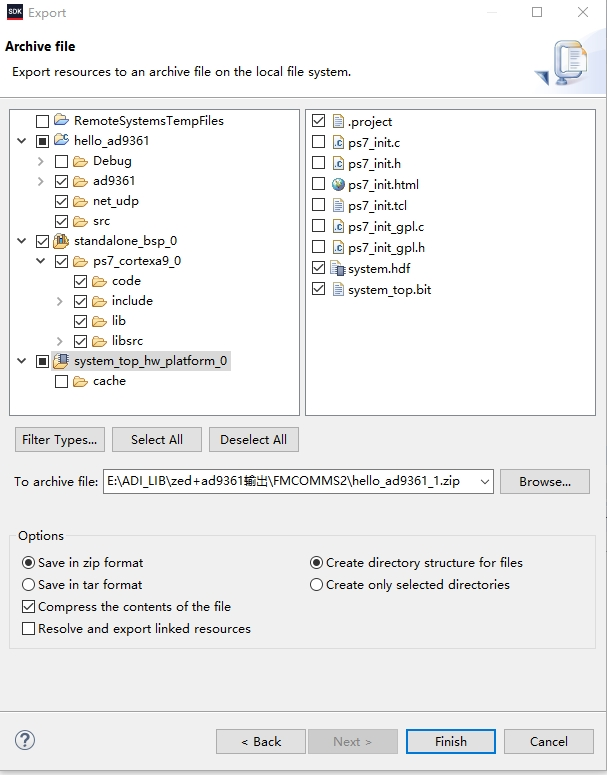Click the RemoteSystemsTempFiles folder icon
Image resolution: width=607 pixels, height=775 pixels.
pos(61,120)
